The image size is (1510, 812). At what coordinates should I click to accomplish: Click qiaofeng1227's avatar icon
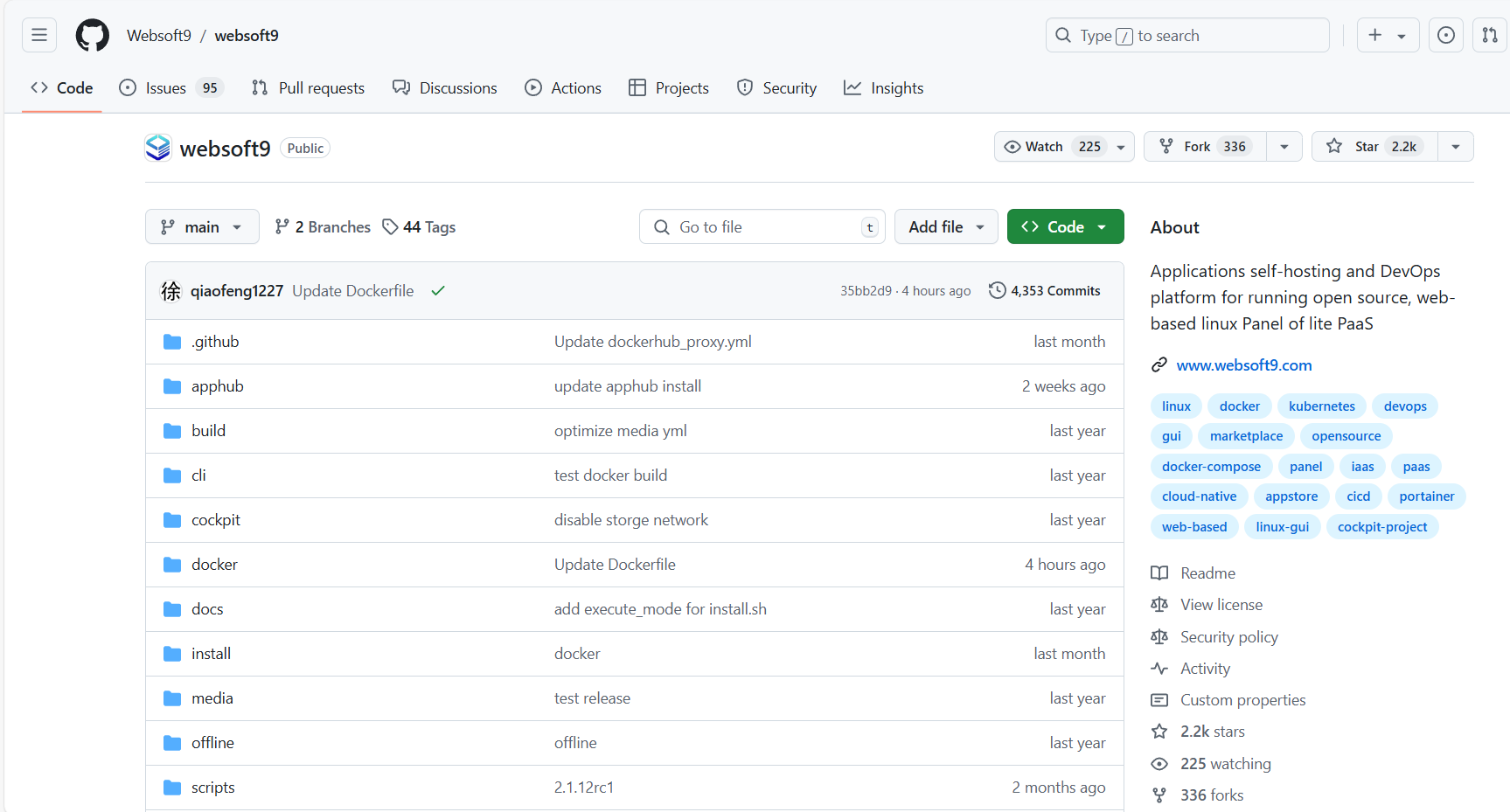(171, 291)
